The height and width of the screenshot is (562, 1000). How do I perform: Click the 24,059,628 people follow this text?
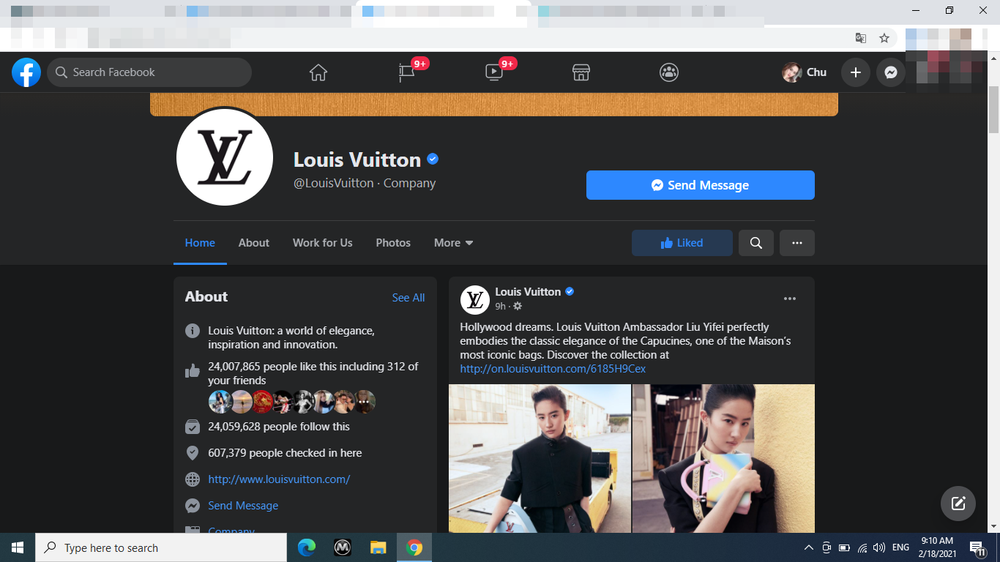click(x=279, y=426)
